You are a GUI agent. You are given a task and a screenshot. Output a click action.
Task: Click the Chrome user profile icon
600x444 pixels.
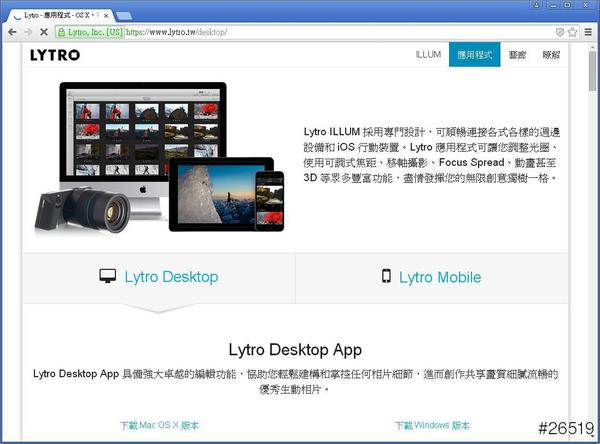(536, 5)
